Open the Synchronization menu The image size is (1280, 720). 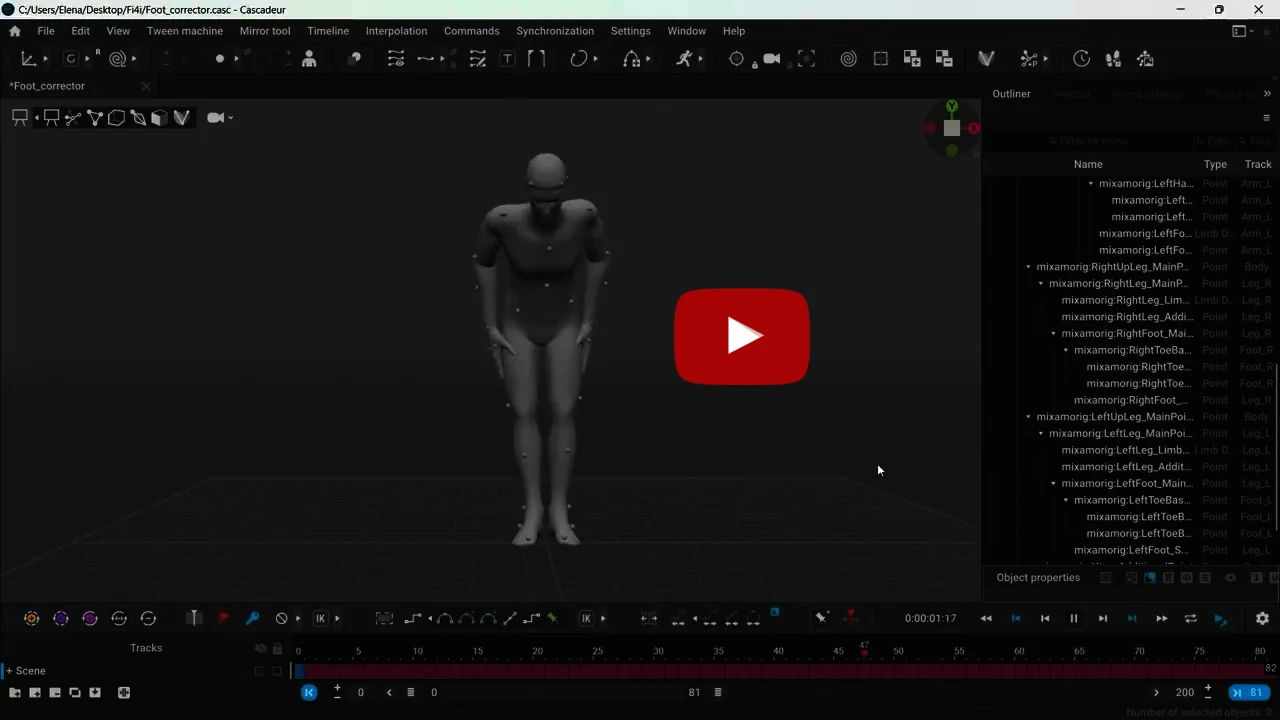pos(555,31)
